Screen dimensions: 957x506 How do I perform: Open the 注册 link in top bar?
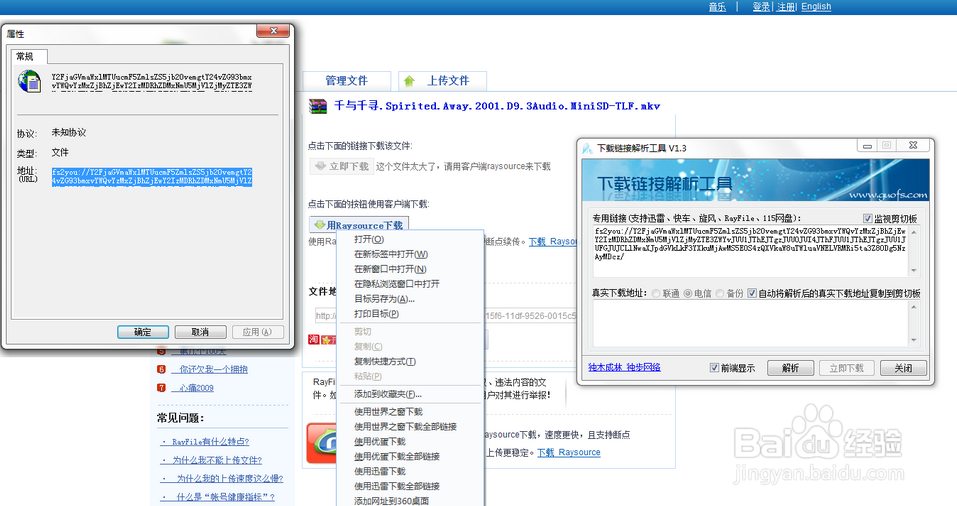click(785, 7)
